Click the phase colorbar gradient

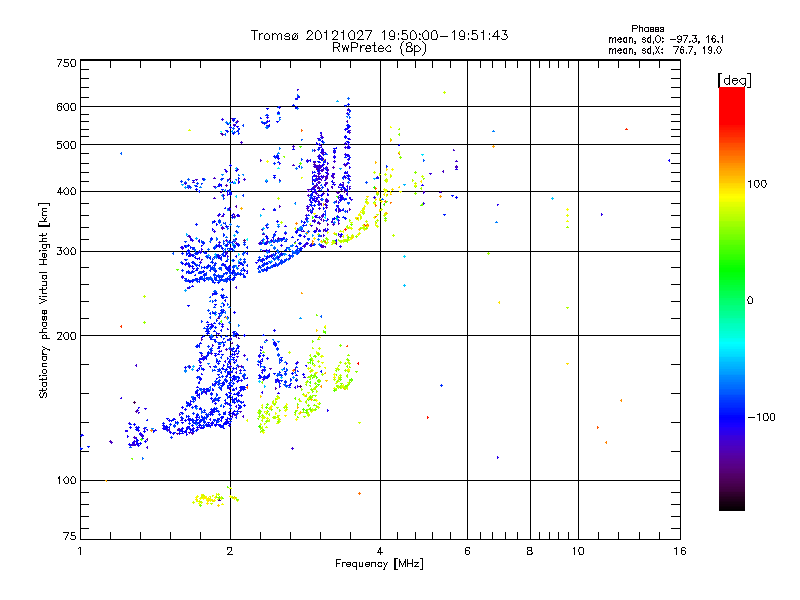[x=732, y=298]
